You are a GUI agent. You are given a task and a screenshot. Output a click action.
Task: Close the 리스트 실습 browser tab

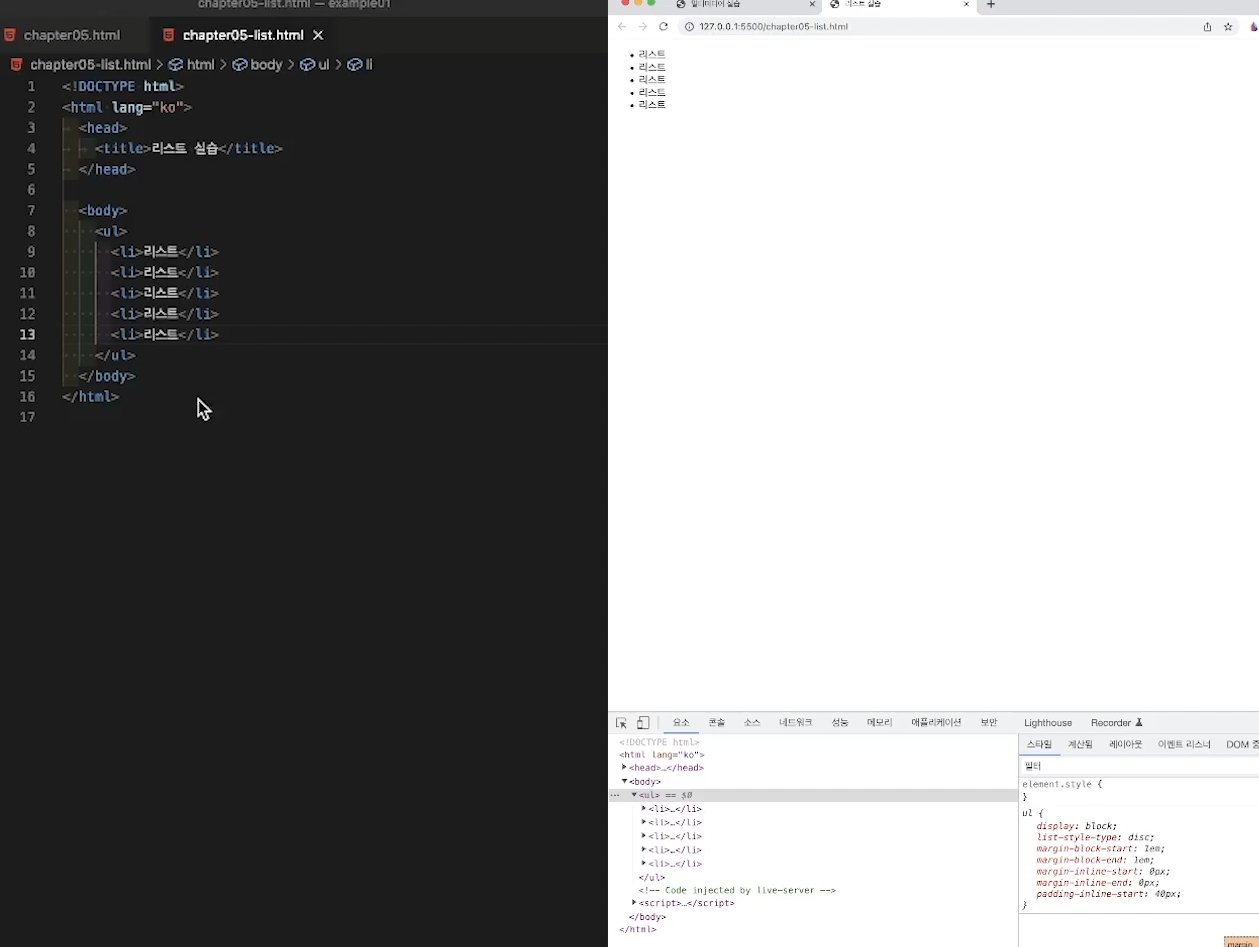pyautogui.click(x=966, y=4)
